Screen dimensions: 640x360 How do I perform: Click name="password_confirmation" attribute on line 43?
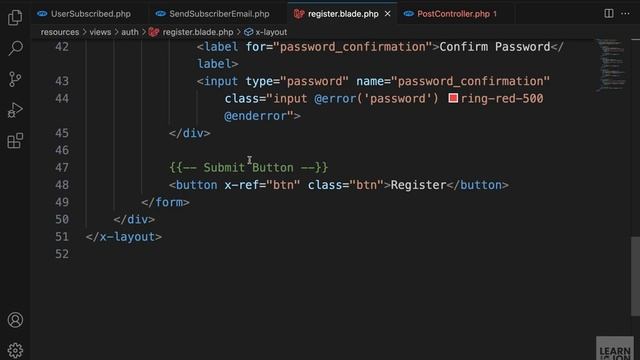coord(453,81)
